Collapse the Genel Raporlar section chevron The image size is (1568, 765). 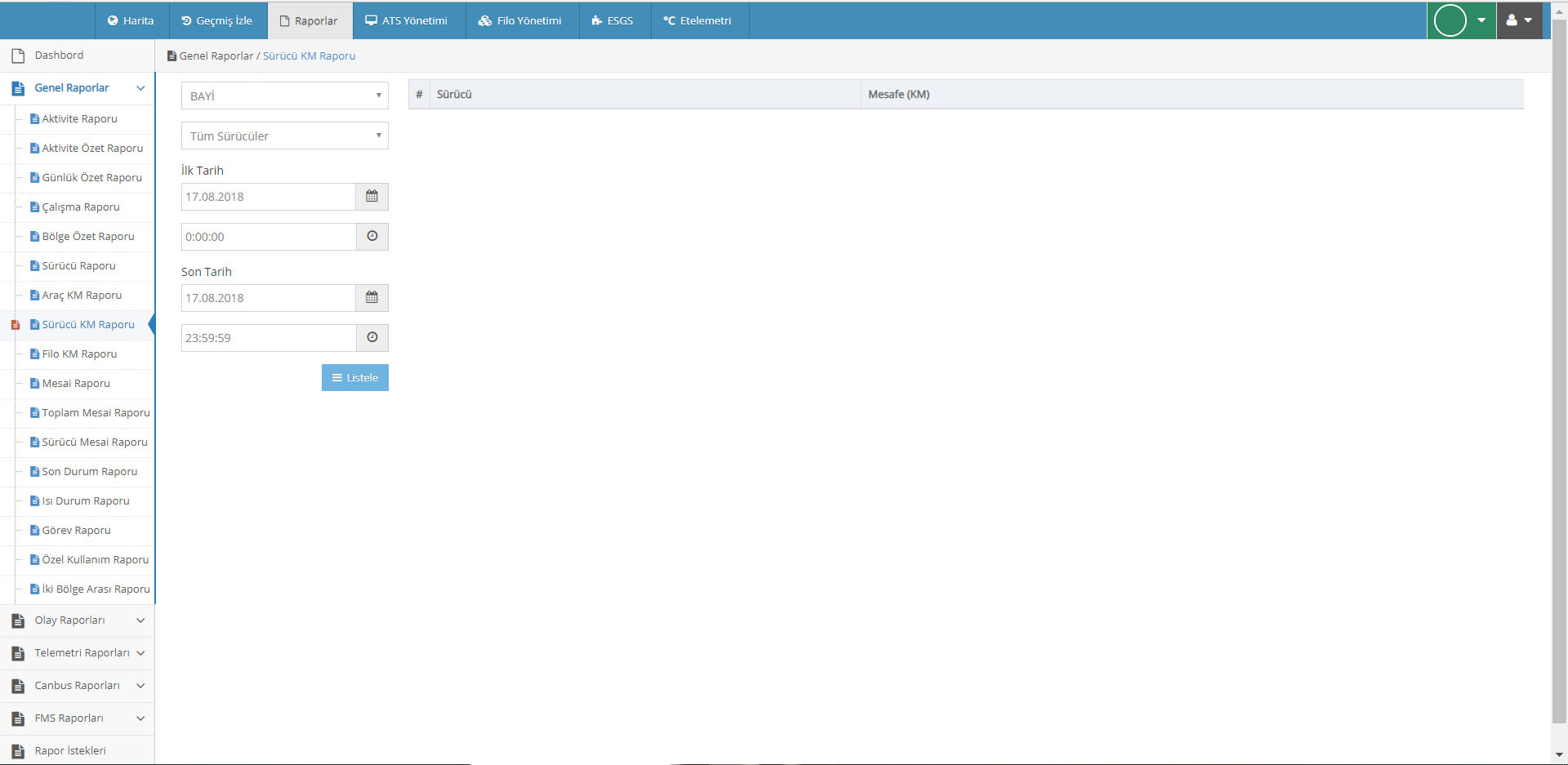140,88
